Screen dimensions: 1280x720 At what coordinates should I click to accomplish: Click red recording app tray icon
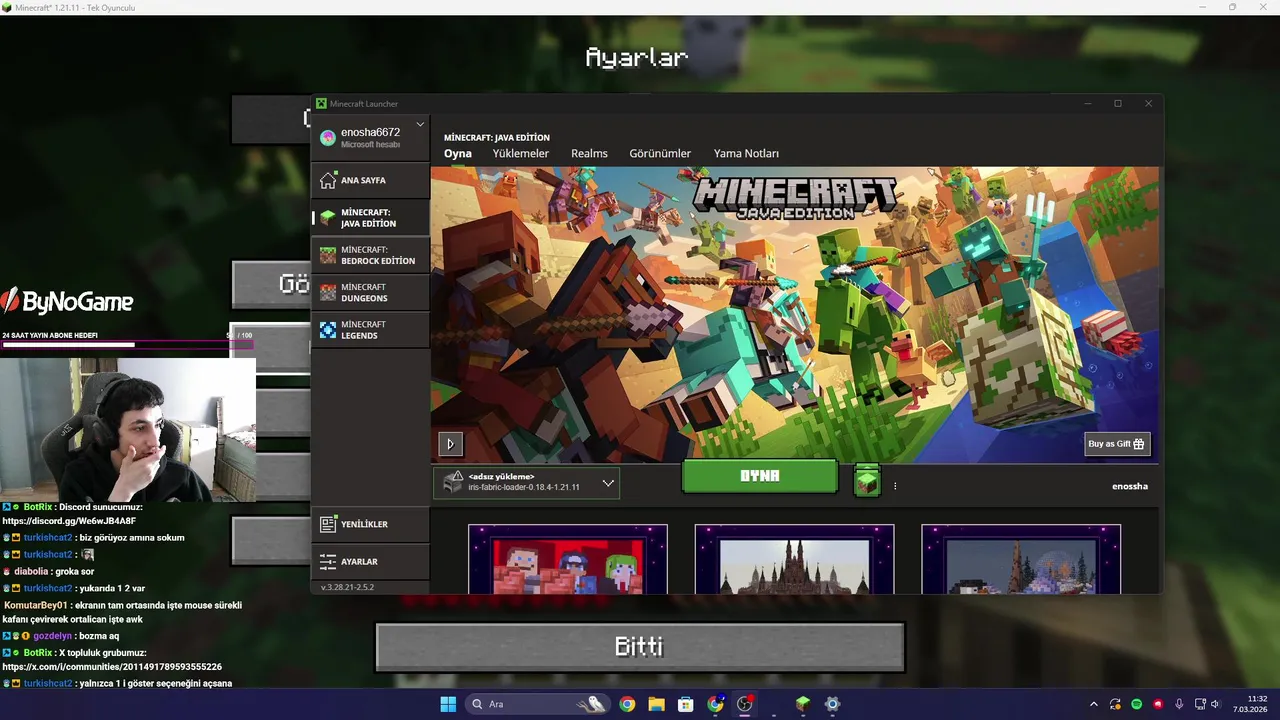tap(1158, 704)
